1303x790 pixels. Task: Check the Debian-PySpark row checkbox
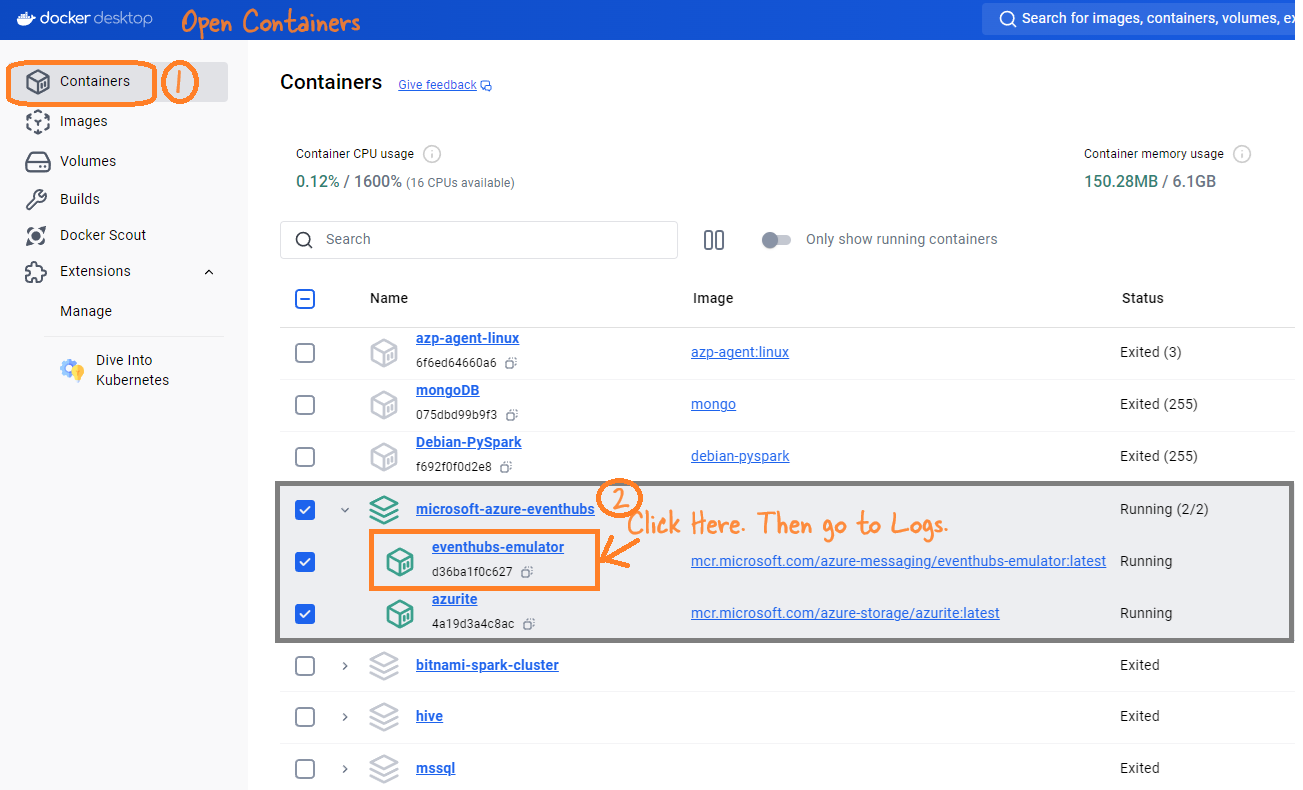coord(305,456)
